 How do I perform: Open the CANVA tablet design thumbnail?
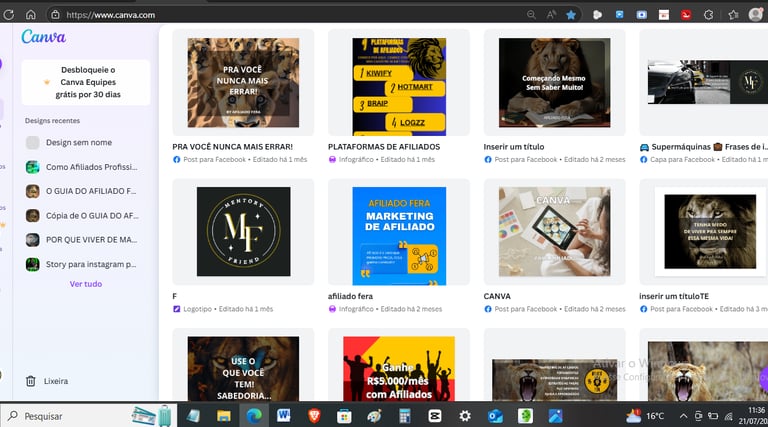554,232
